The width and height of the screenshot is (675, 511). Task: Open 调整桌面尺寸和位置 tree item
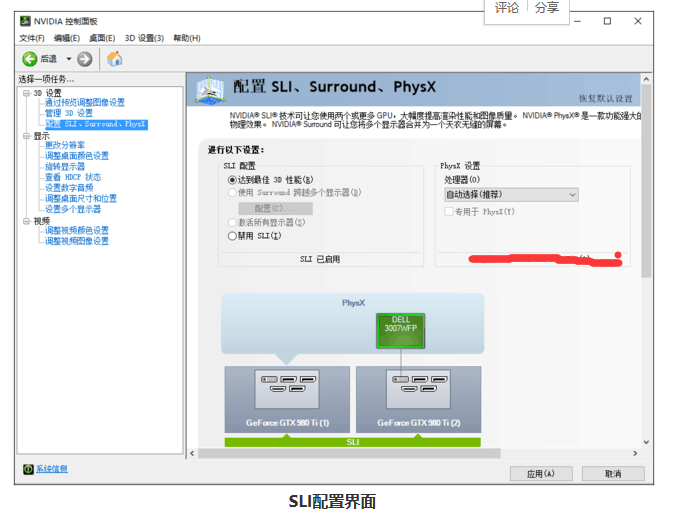point(81,198)
